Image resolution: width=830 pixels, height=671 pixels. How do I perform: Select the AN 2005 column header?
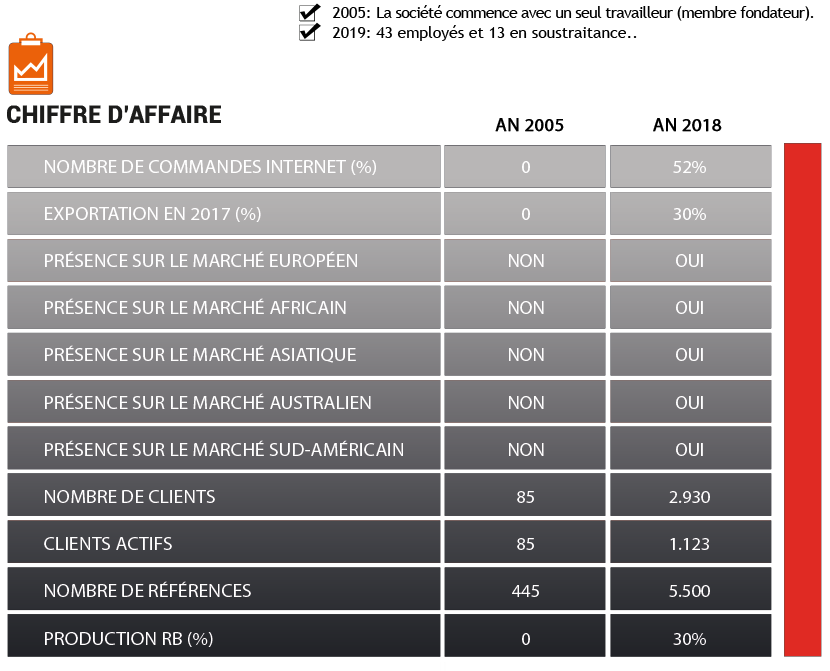[x=529, y=125]
